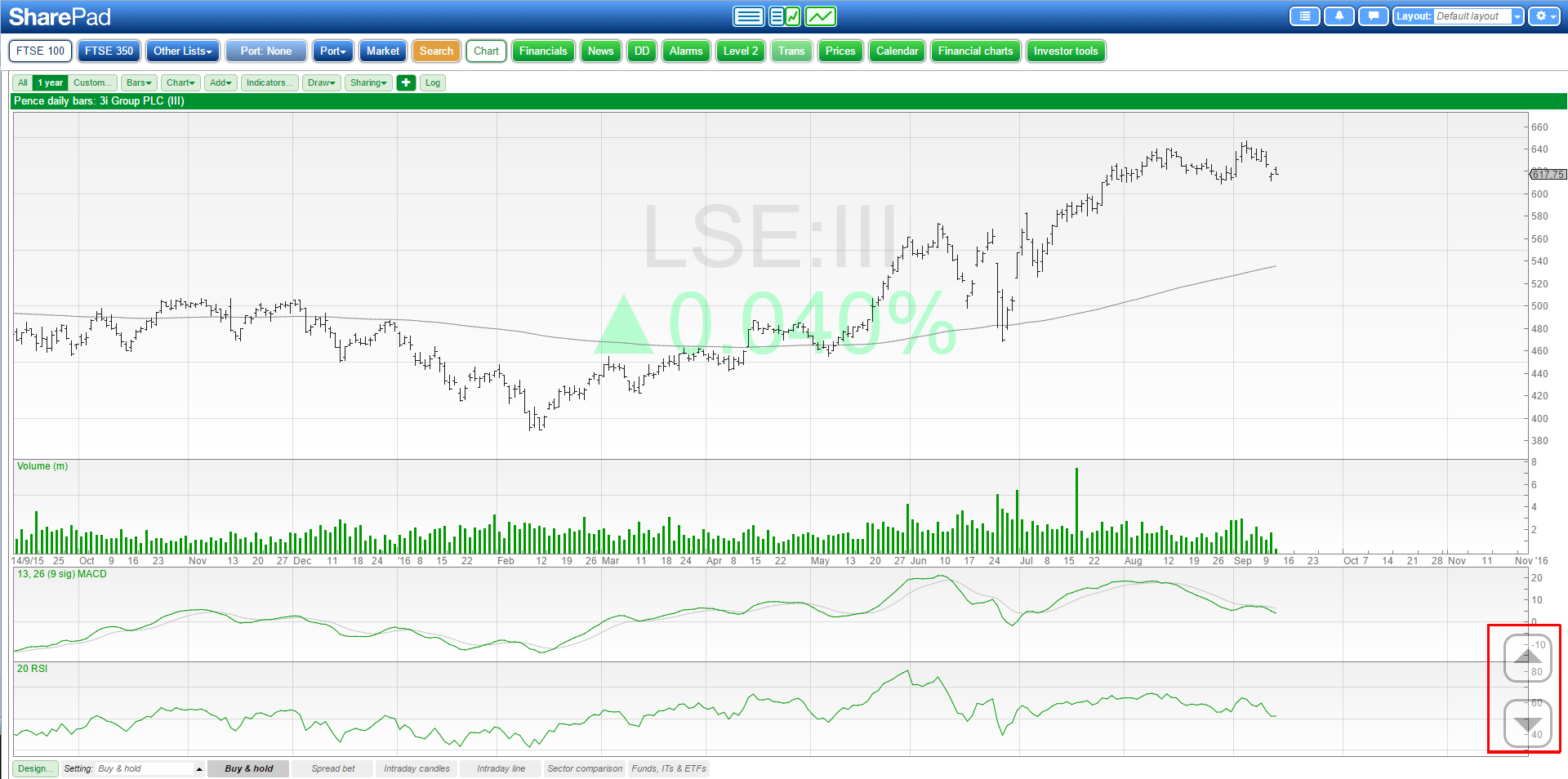This screenshot has height=779, width=1568.
Task: Select the Spread bet setting tab
Action: (x=333, y=768)
